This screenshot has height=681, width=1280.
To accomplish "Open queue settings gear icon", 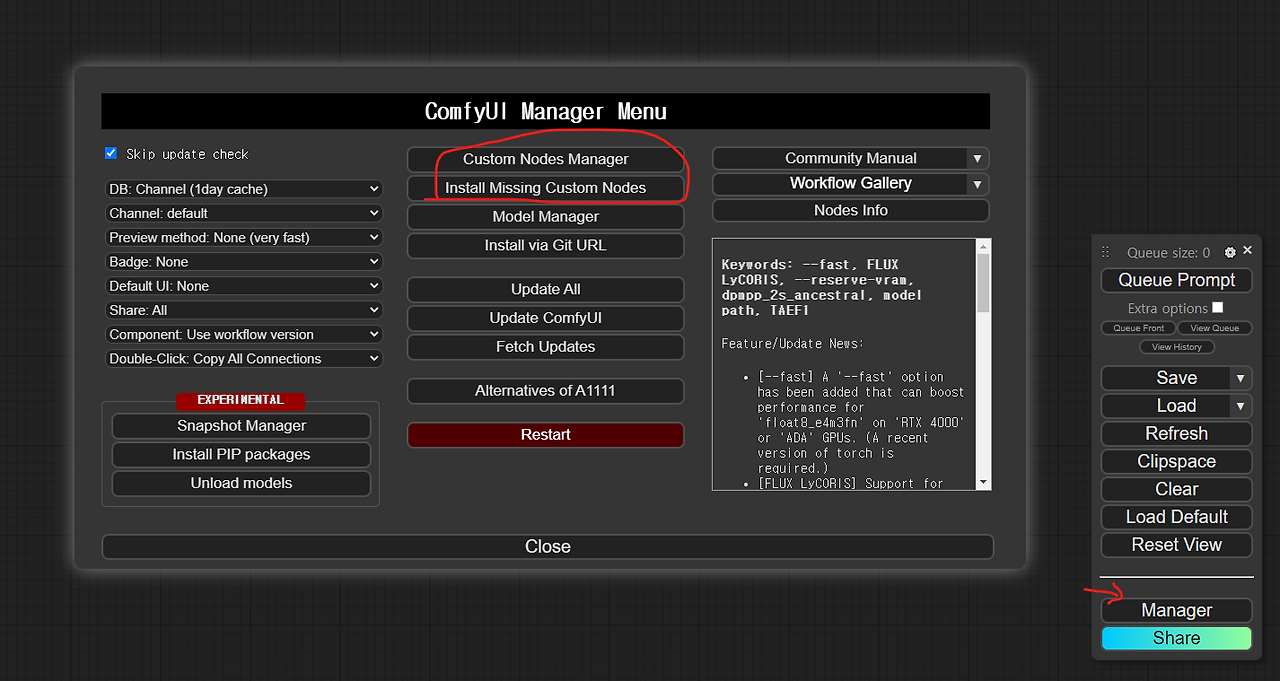I will click(1230, 252).
